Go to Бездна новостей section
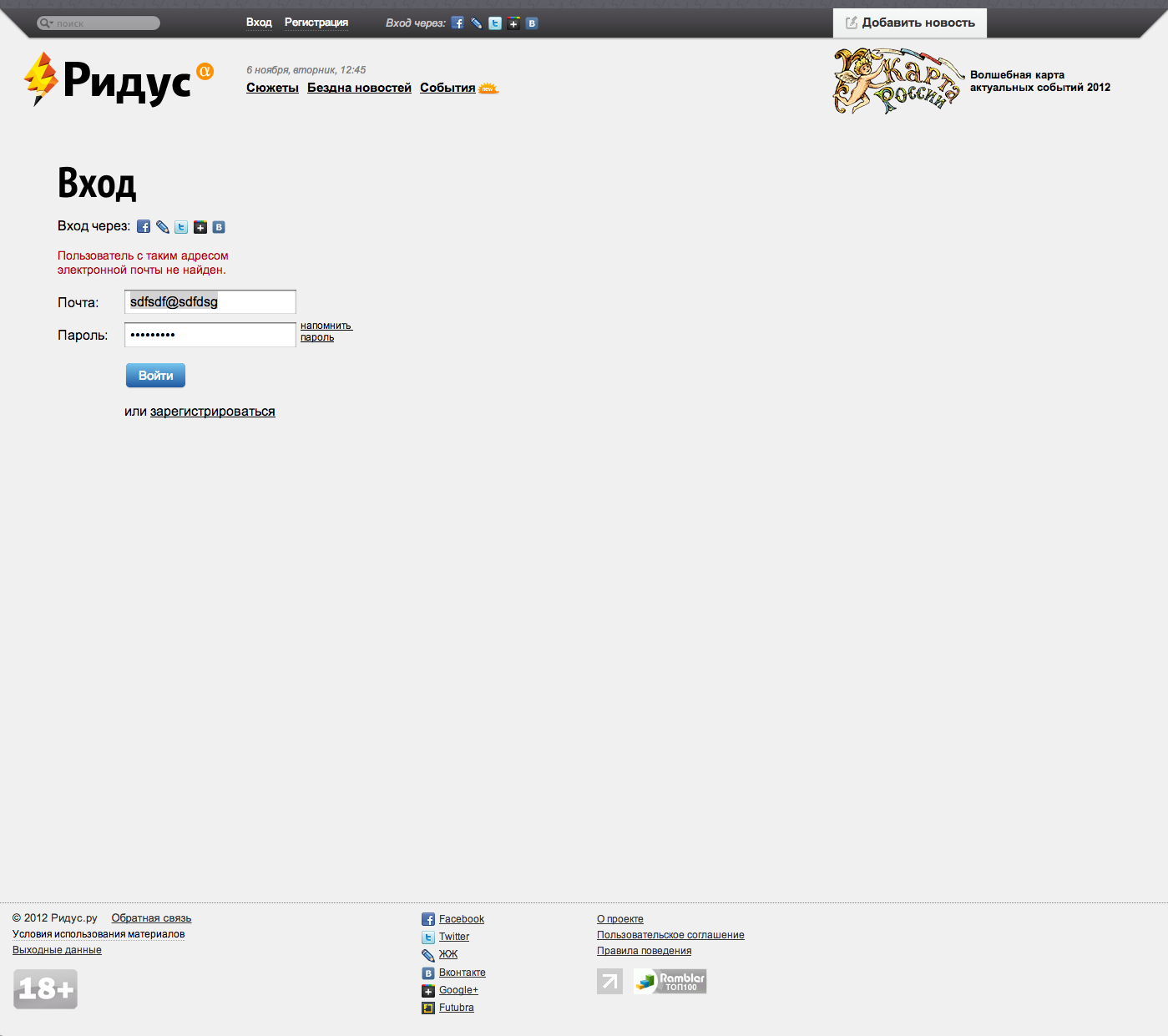Screen dimensions: 1168x1036 pyautogui.click(x=359, y=88)
